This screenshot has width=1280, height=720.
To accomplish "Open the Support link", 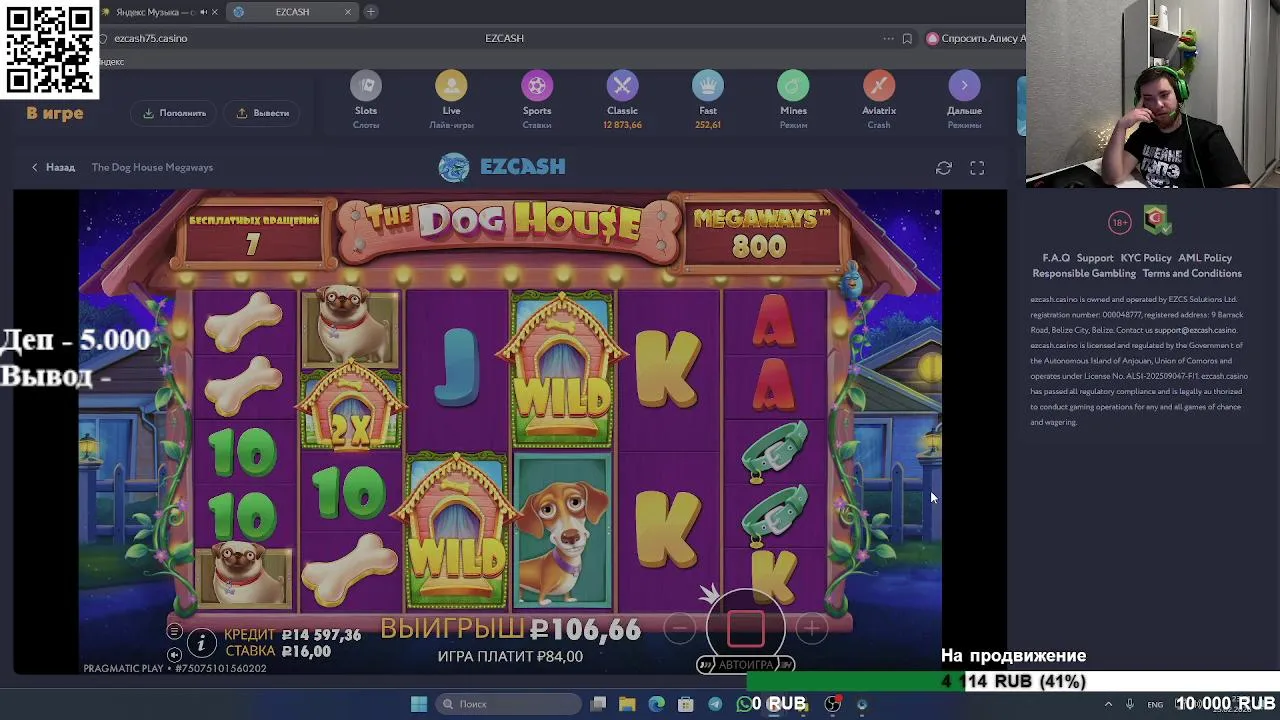I will coord(1095,258).
